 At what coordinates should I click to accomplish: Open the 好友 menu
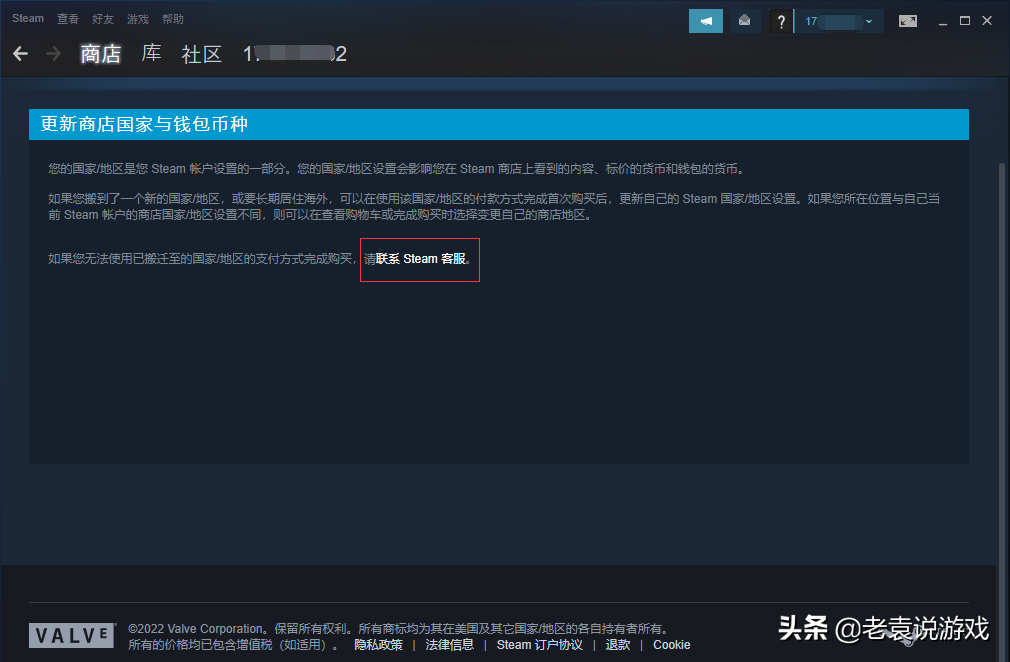[103, 18]
